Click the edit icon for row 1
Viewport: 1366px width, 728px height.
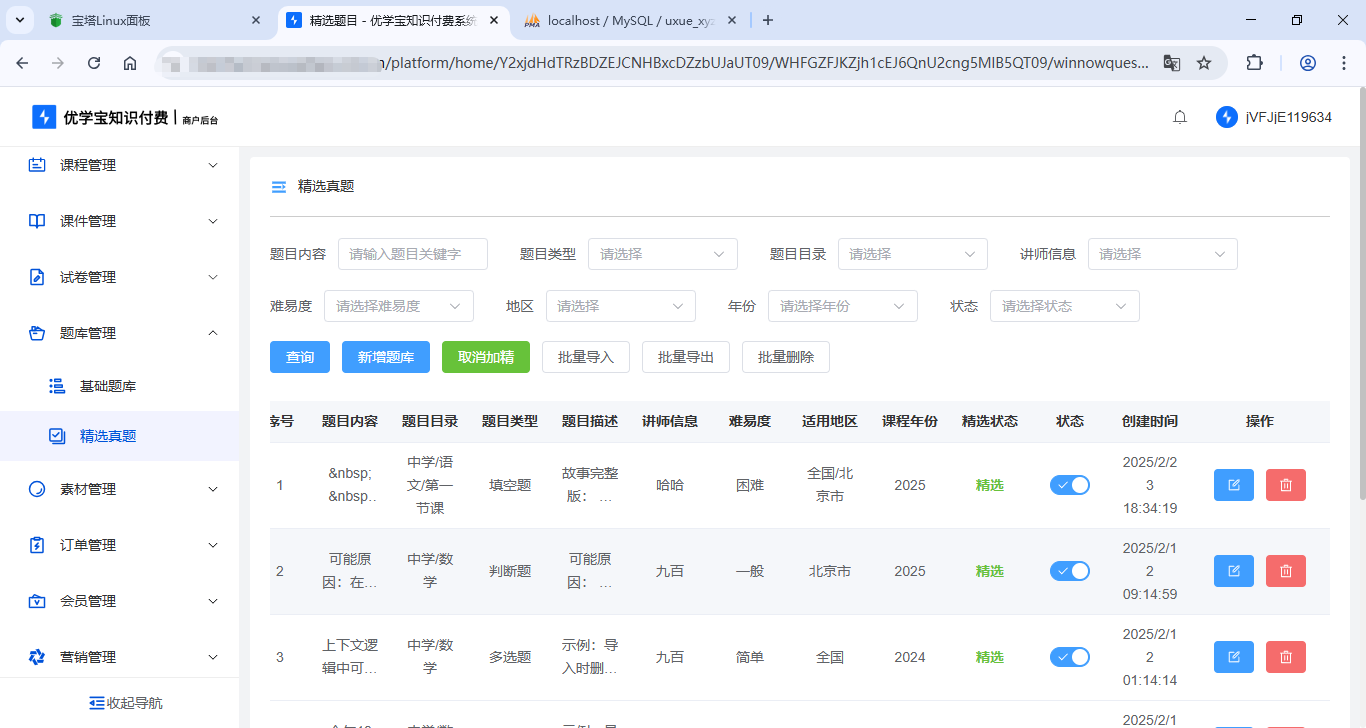pyautogui.click(x=1233, y=485)
